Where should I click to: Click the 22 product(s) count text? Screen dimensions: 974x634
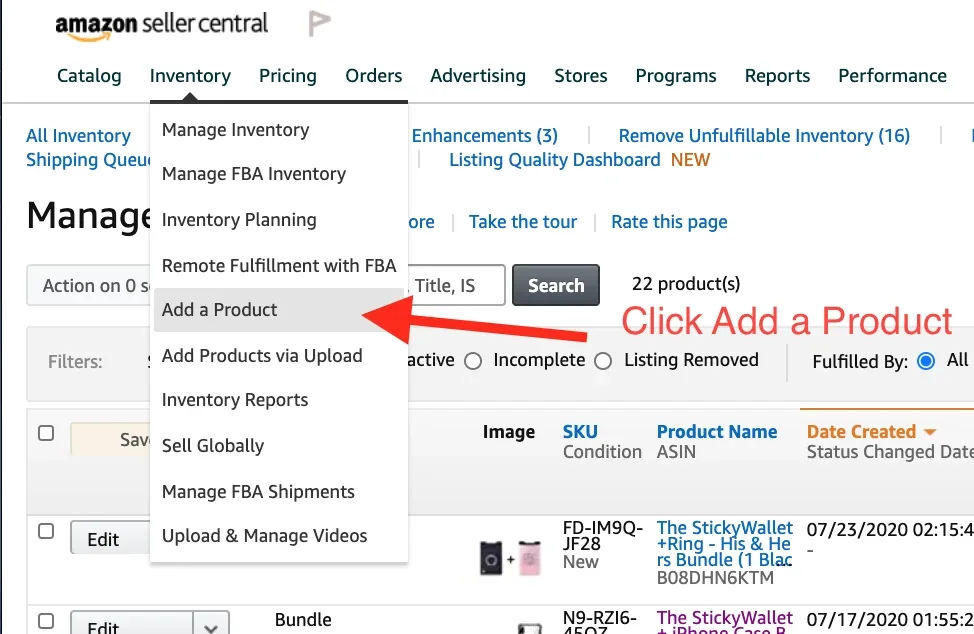[686, 284]
